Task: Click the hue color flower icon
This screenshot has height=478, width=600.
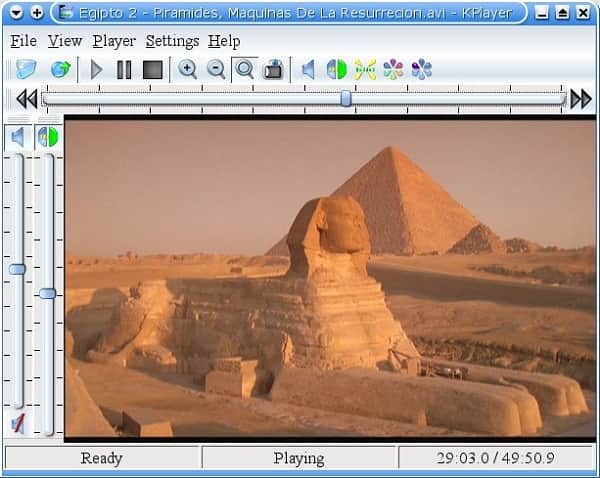Action: (393, 70)
